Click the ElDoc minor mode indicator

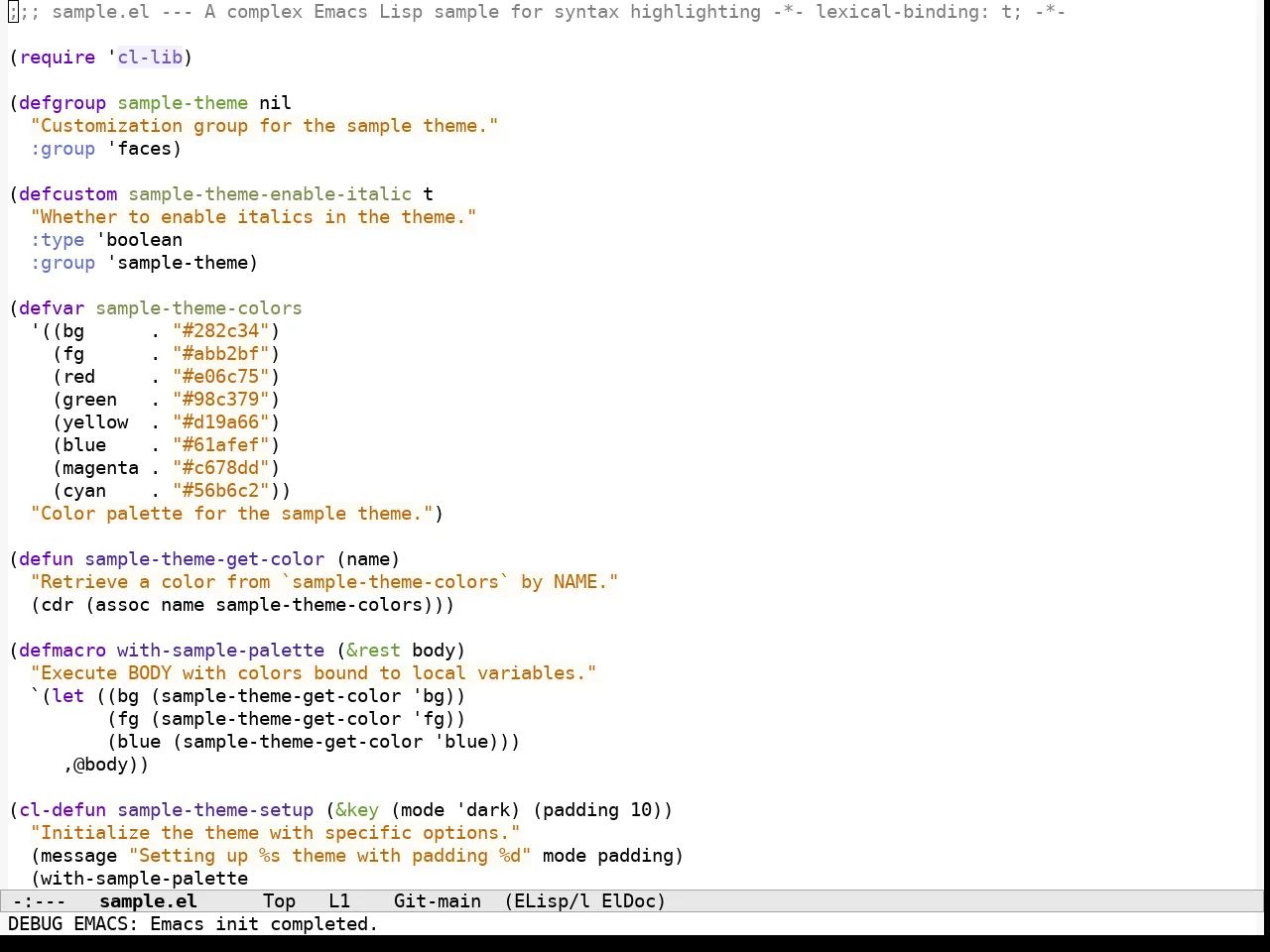tap(628, 901)
